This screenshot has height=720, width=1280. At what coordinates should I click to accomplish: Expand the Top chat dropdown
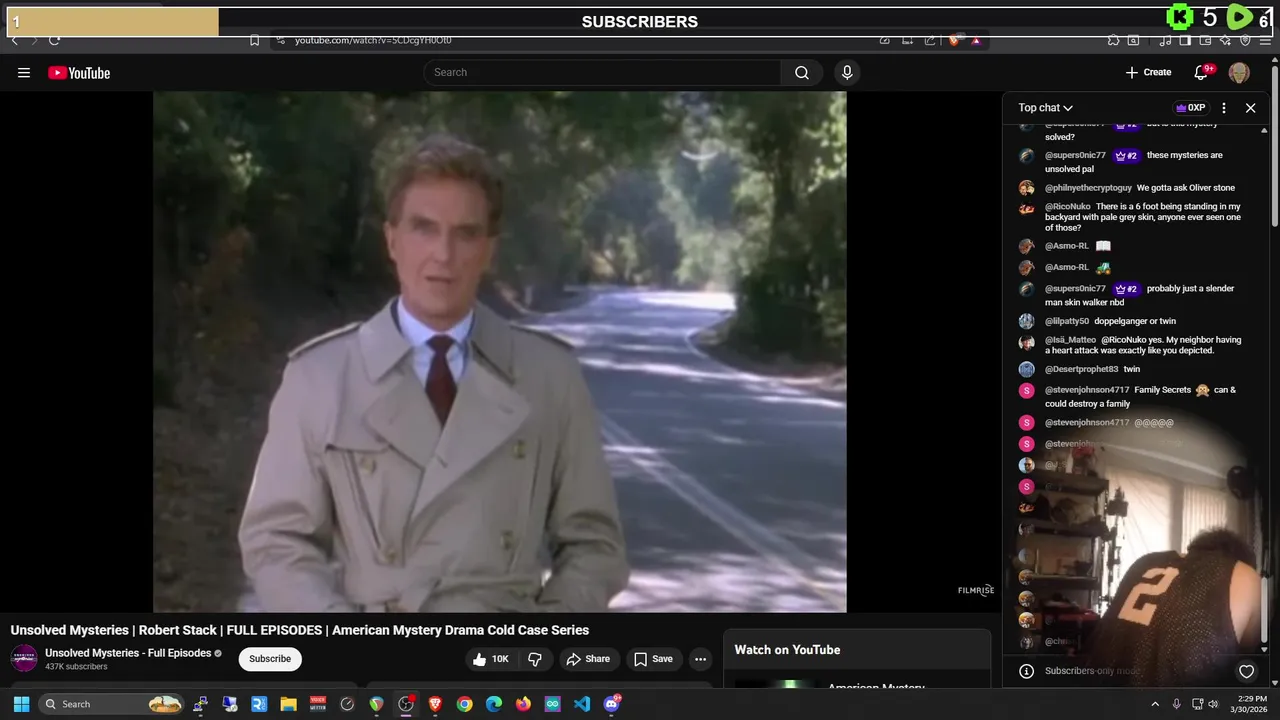tap(1046, 107)
